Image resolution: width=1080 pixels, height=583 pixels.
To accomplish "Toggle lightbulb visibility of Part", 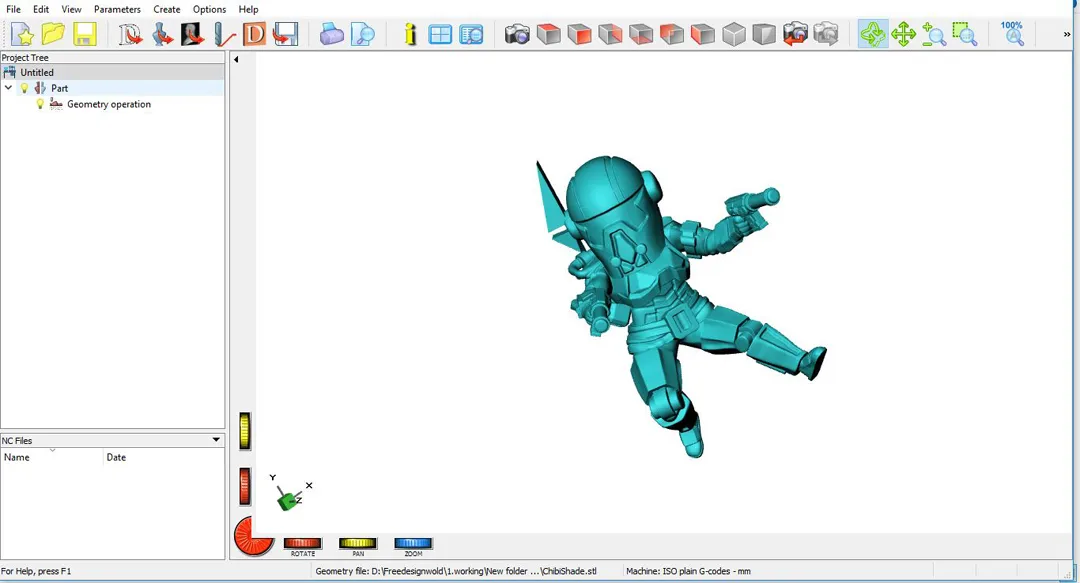I will (25, 88).
